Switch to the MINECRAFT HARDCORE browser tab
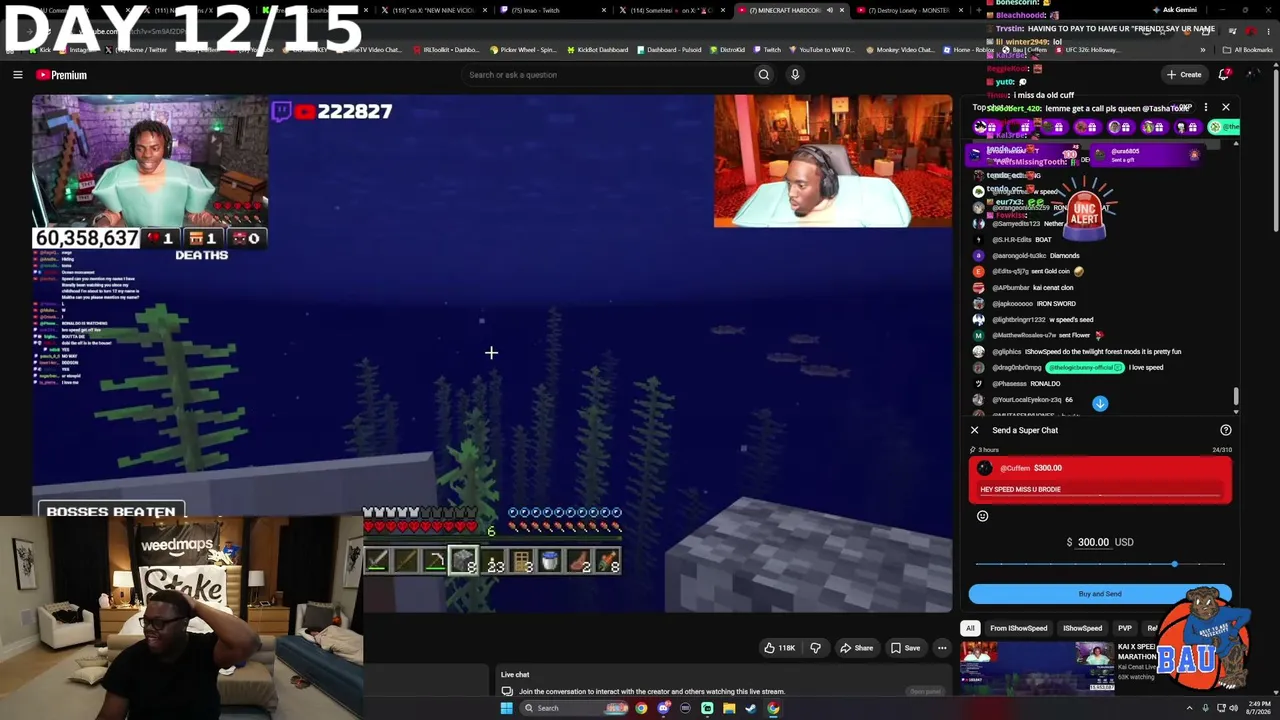Viewport: 1280px width, 720px height. (790, 10)
